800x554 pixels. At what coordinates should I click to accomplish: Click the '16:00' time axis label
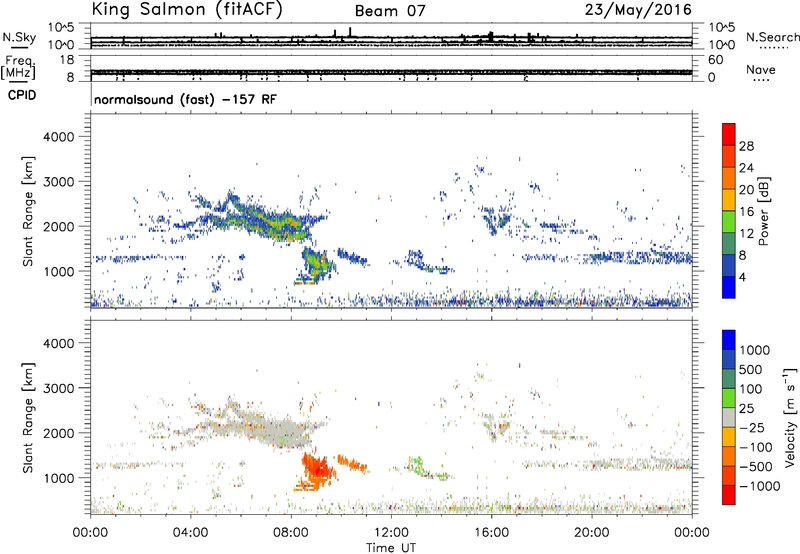pos(491,533)
